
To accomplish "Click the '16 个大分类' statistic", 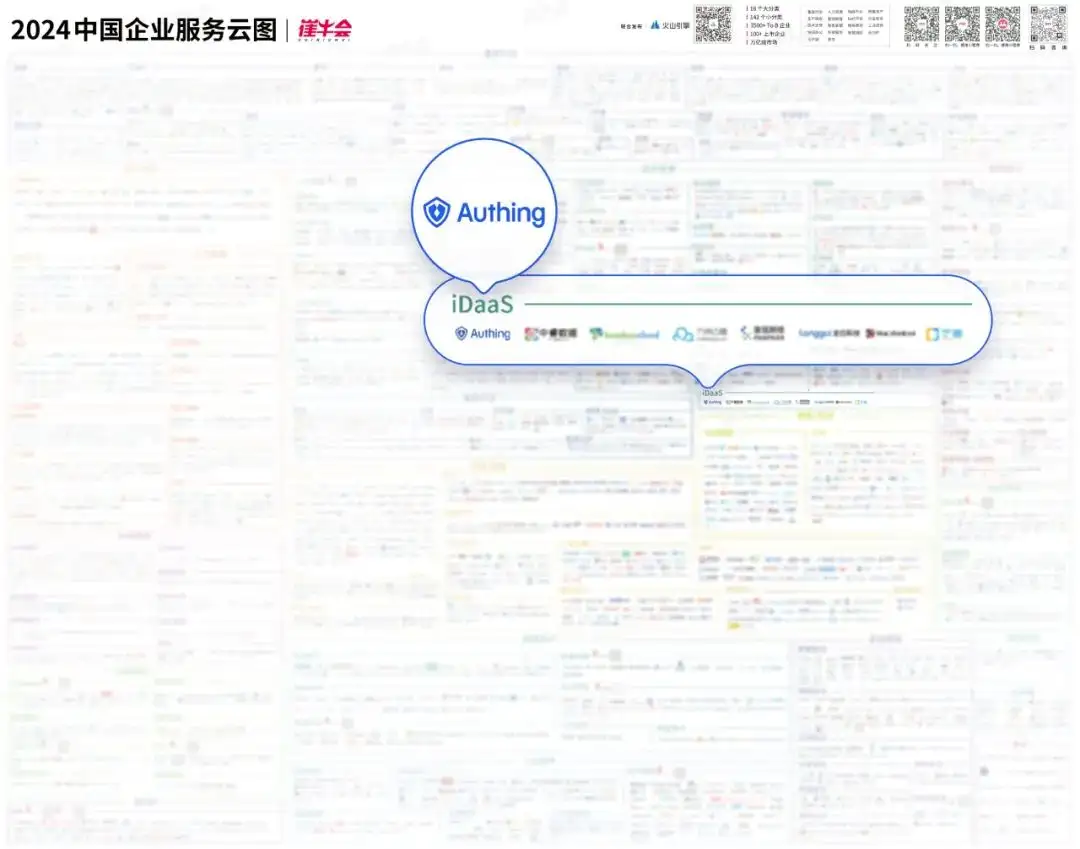I will pyautogui.click(x=763, y=9).
